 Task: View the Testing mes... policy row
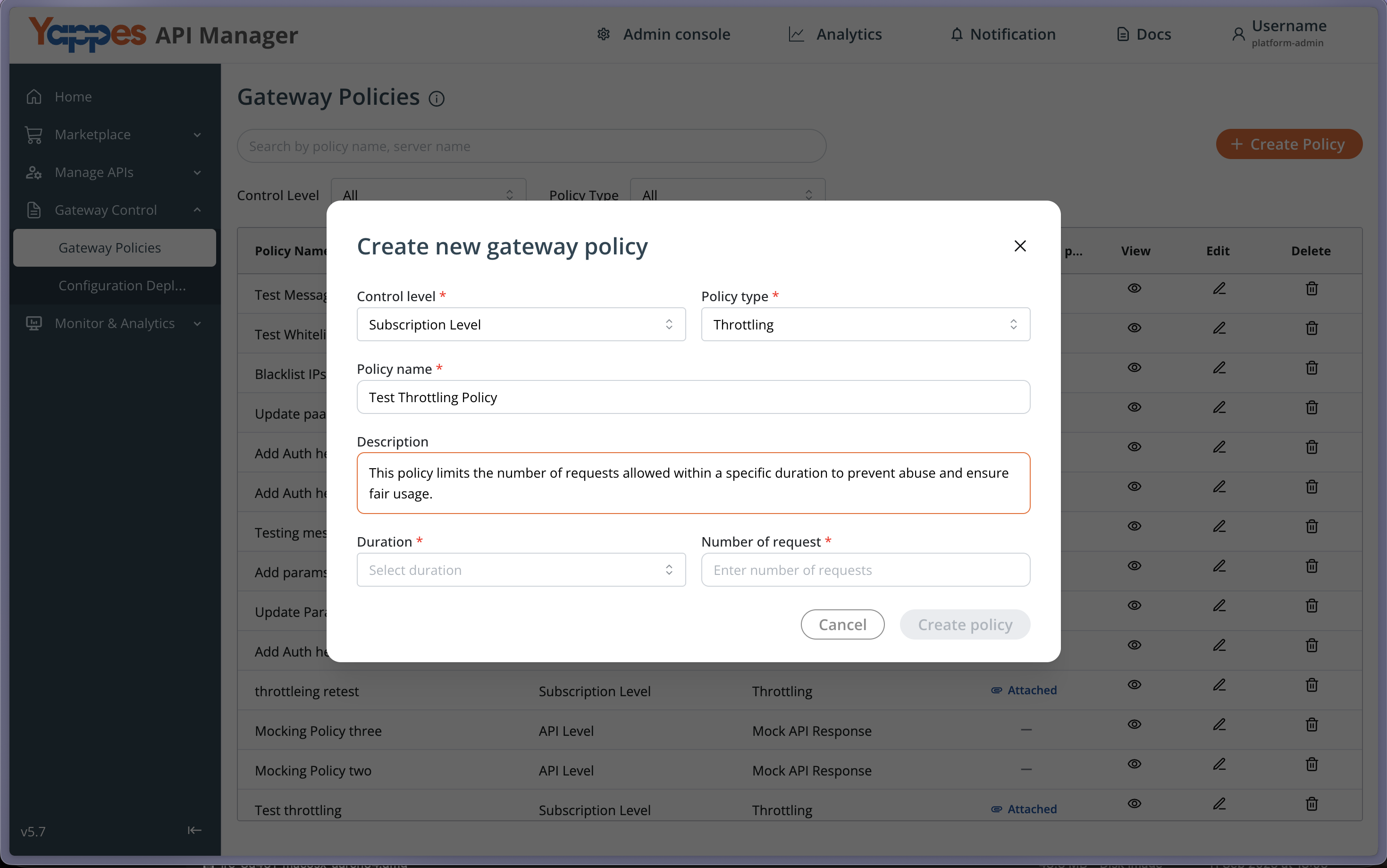click(x=1134, y=525)
